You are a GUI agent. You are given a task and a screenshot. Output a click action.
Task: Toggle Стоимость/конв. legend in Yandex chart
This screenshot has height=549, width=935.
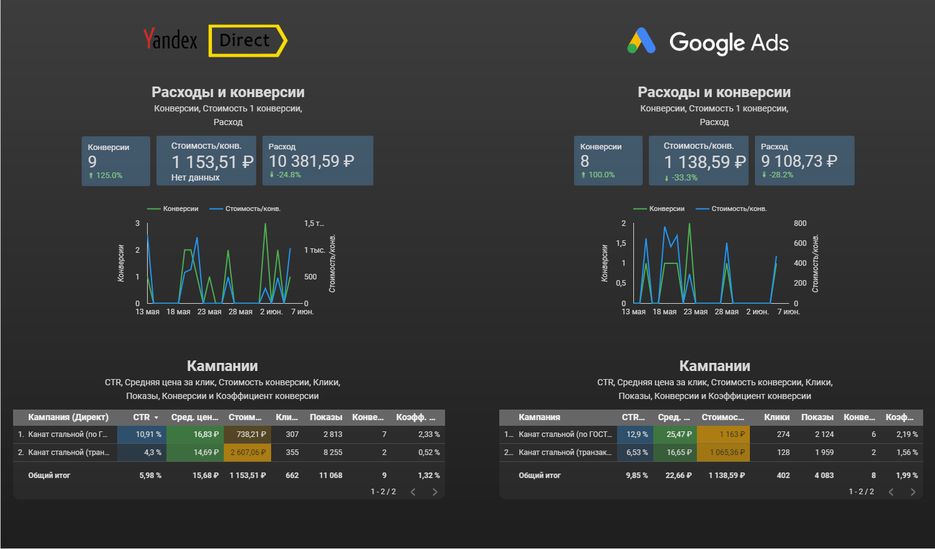pos(245,209)
